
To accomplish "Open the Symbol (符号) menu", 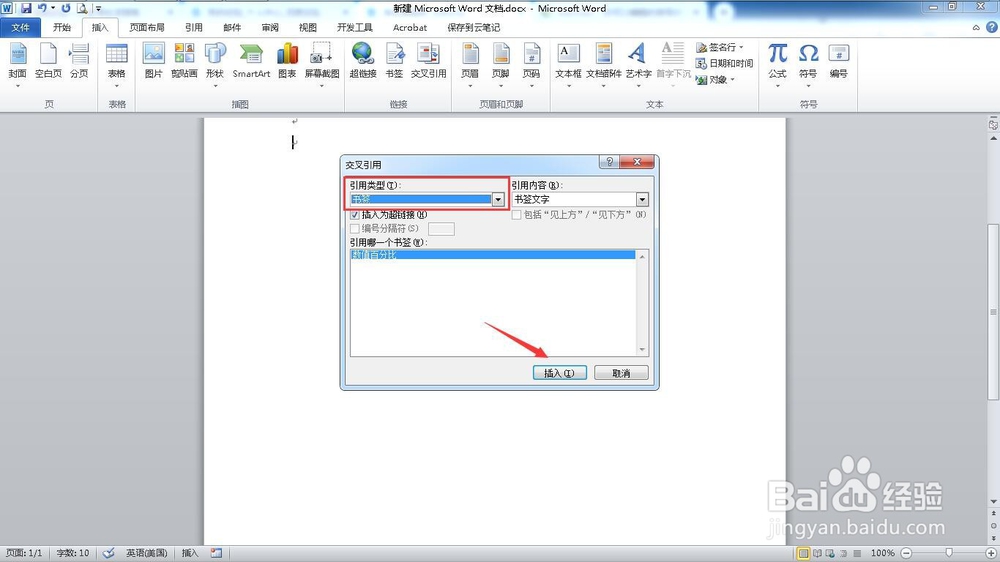I will pos(808,64).
